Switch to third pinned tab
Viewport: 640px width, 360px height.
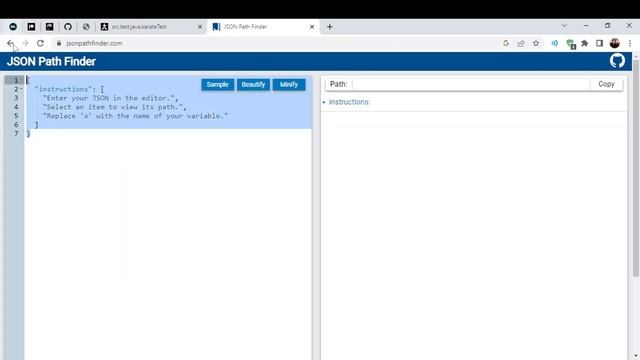click(49, 27)
